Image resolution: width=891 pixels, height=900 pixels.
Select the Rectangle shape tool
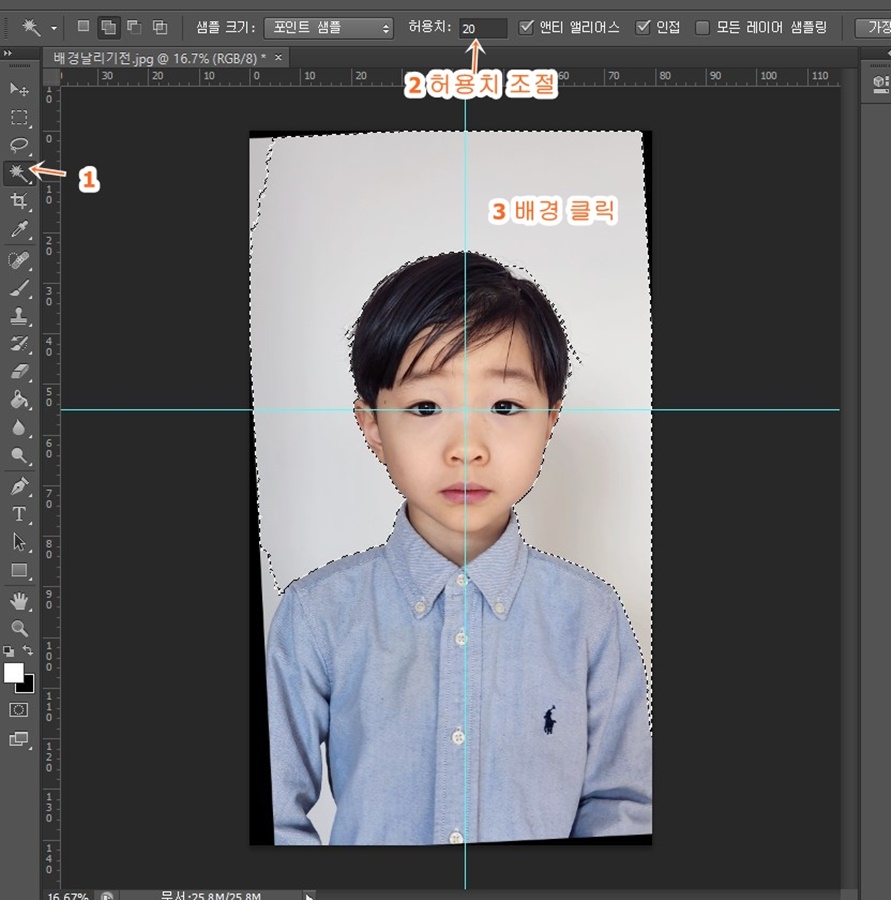point(19,570)
